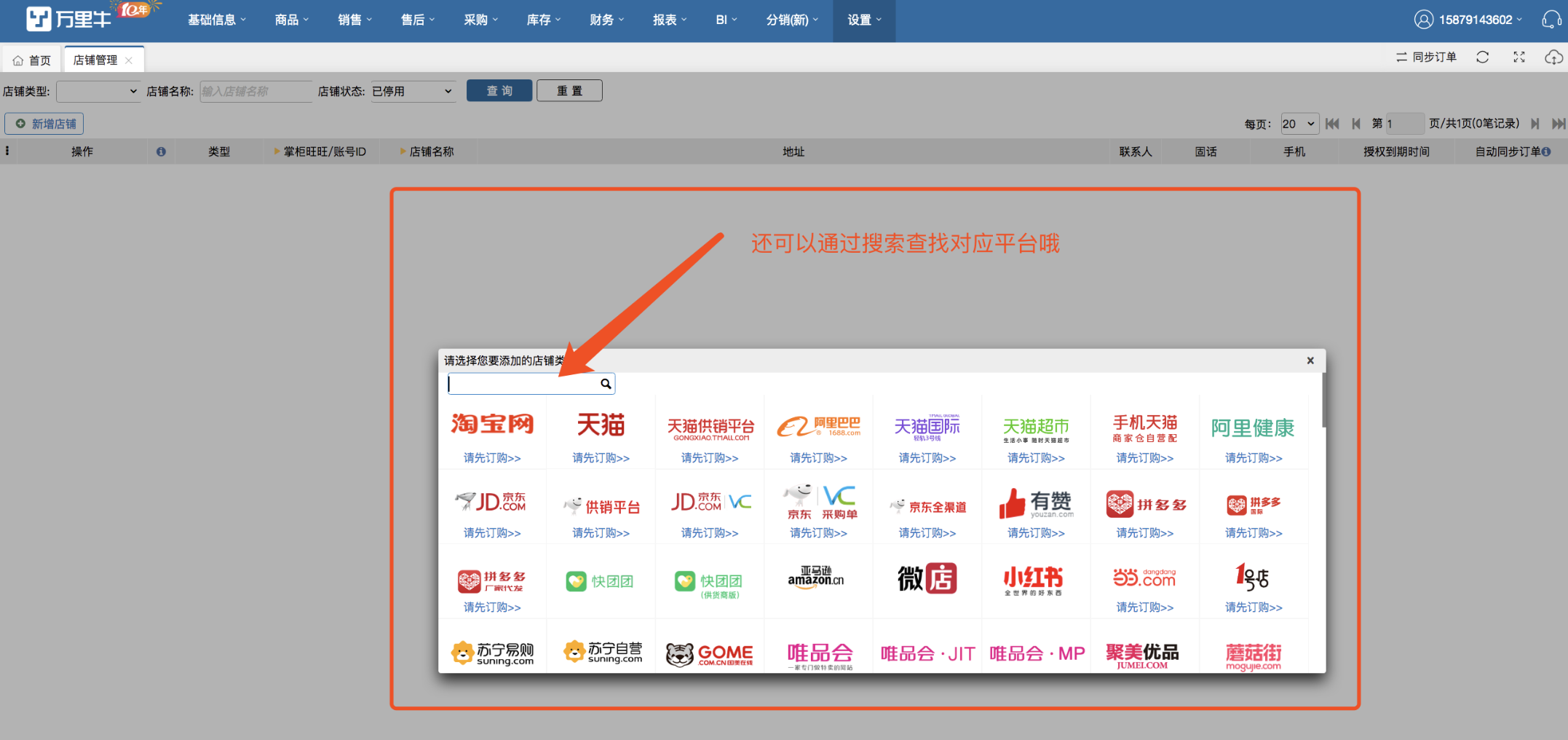Image resolution: width=1568 pixels, height=740 pixels.
Task: Open the customer service headset icon
Action: tap(1551, 20)
